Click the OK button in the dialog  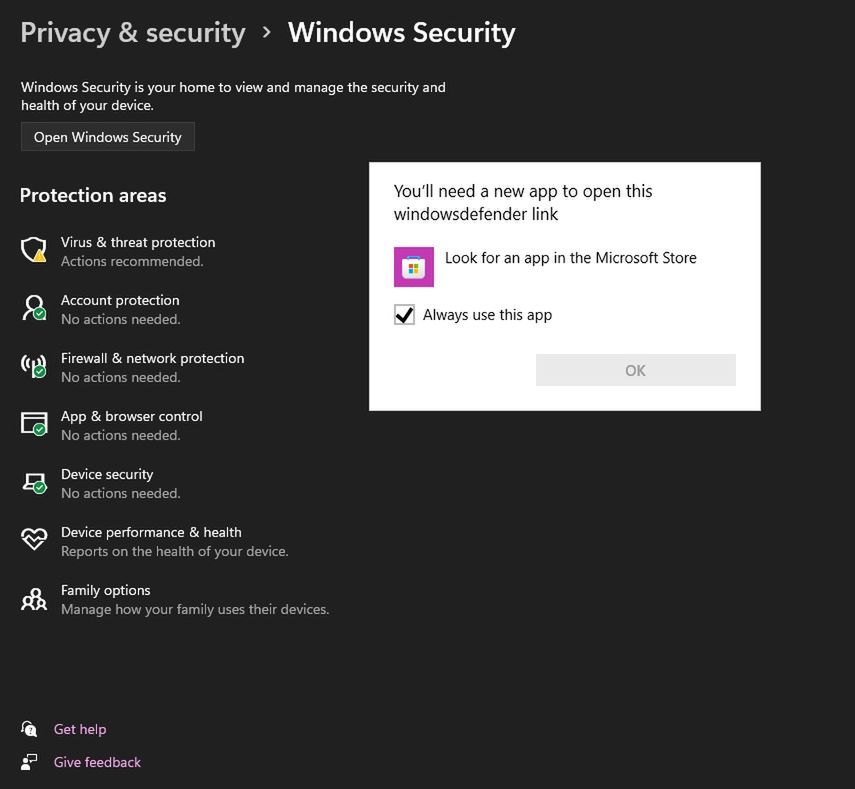(635, 370)
